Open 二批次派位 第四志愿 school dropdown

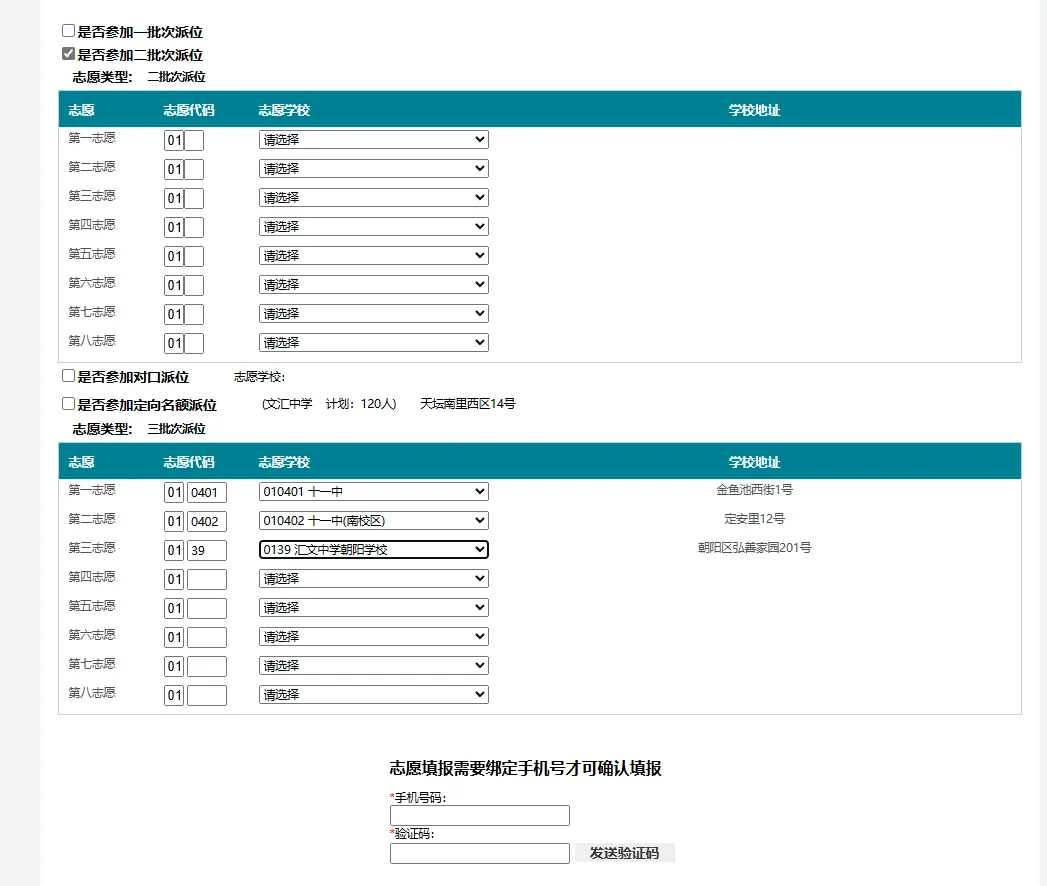pos(373,226)
